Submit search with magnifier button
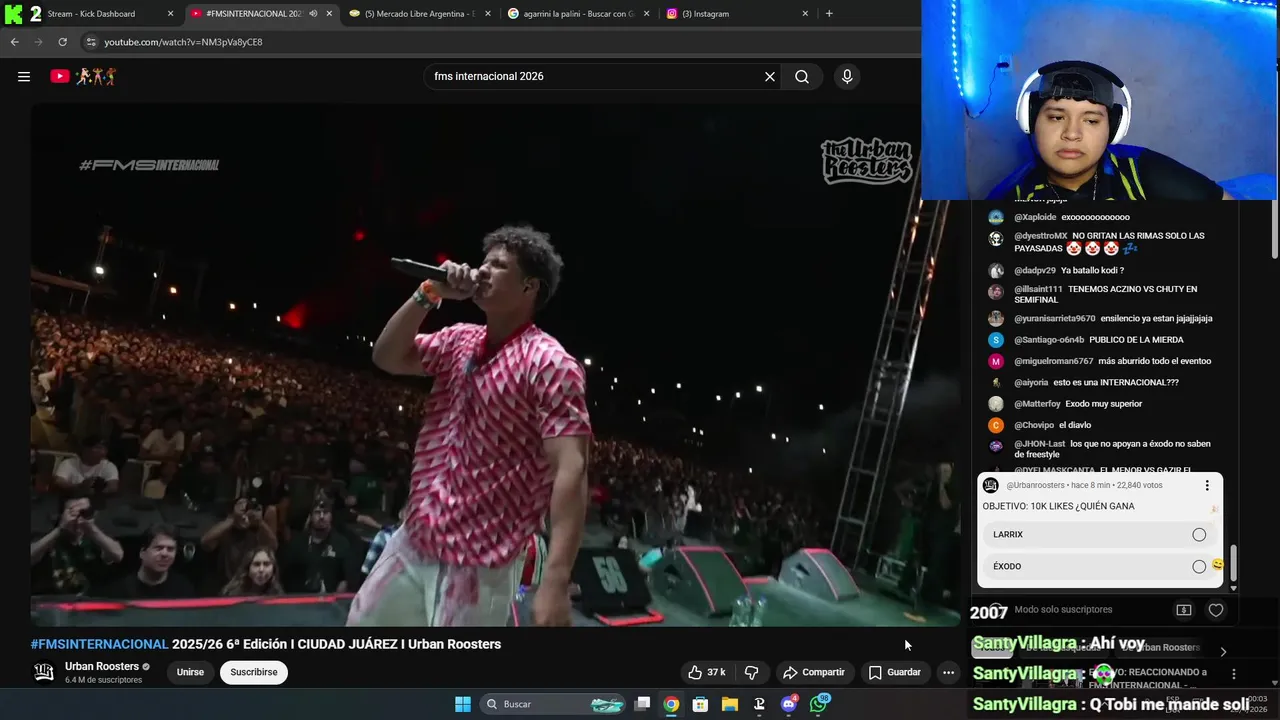Viewport: 1280px width, 720px height. click(x=802, y=76)
